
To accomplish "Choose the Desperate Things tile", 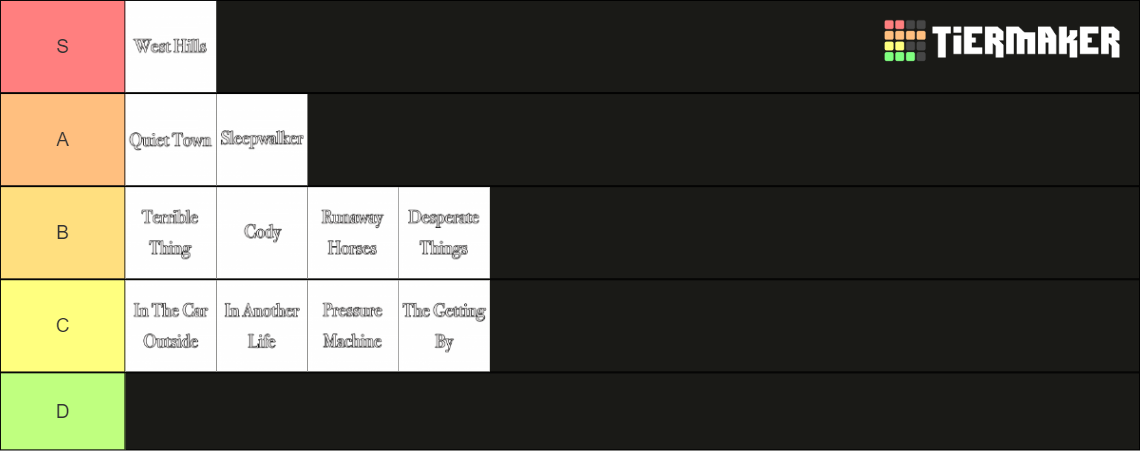I will click(x=443, y=233).
